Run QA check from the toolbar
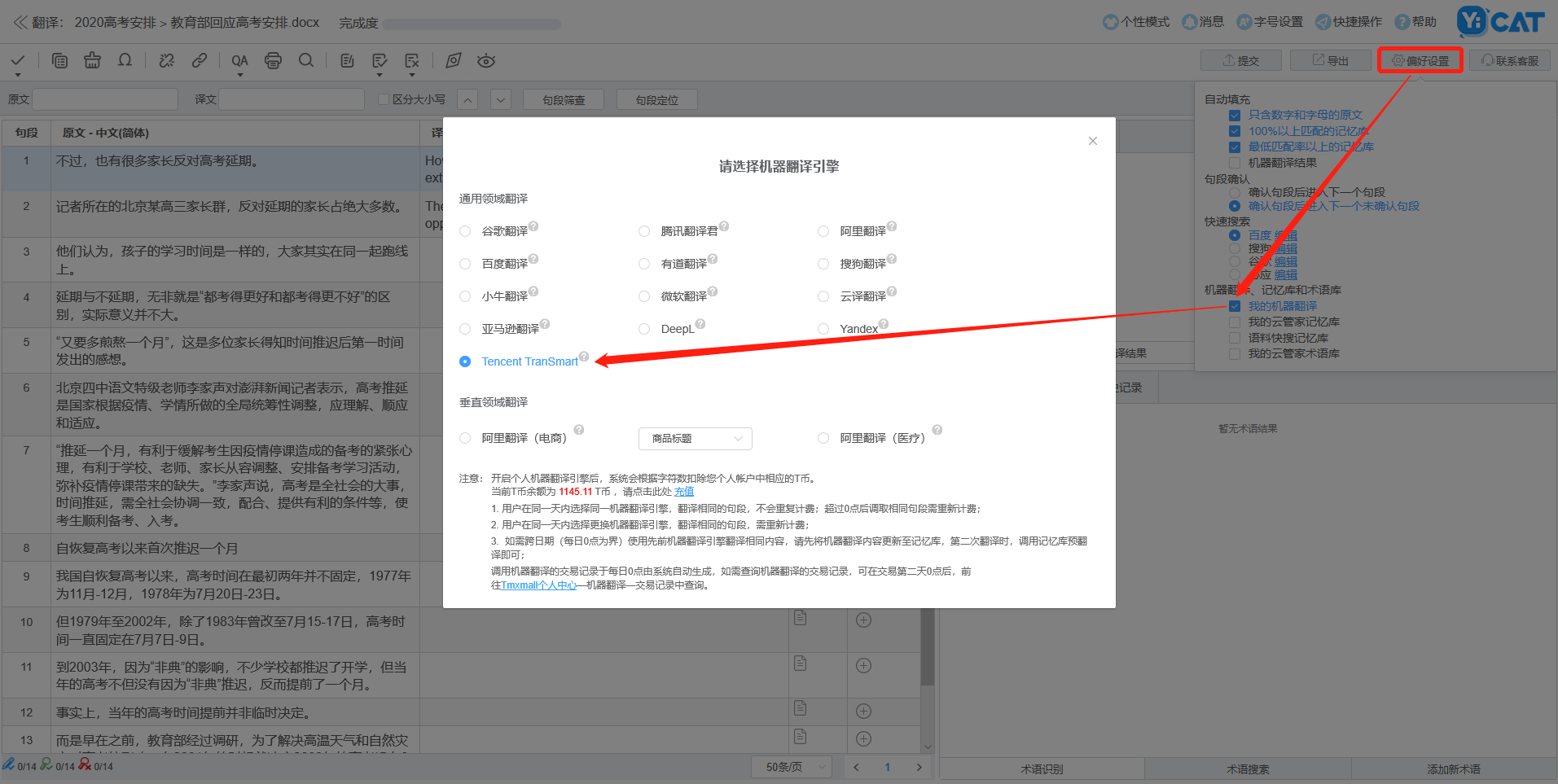The width and height of the screenshot is (1558, 784). [239, 60]
